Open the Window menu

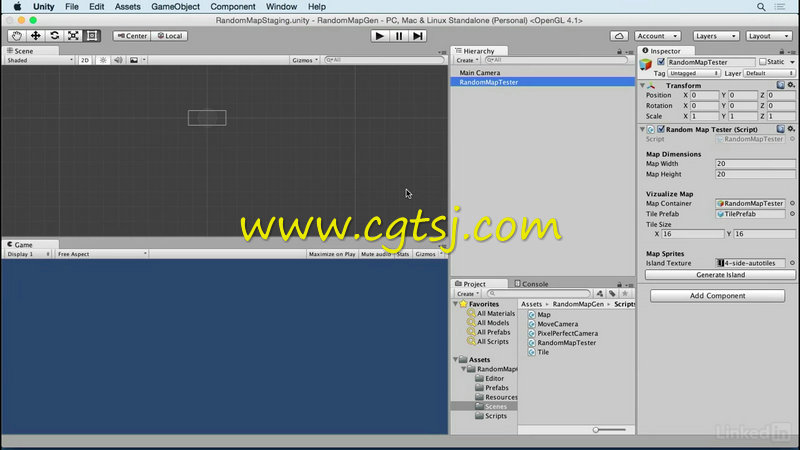pyautogui.click(x=281, y=7)
